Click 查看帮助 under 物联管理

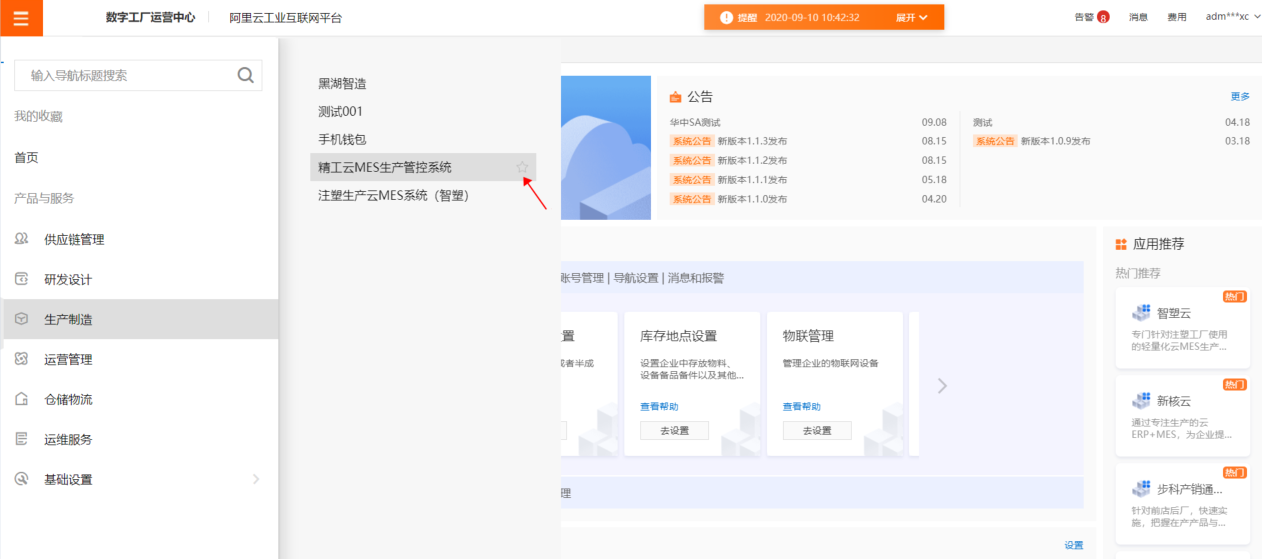(802, 407)
